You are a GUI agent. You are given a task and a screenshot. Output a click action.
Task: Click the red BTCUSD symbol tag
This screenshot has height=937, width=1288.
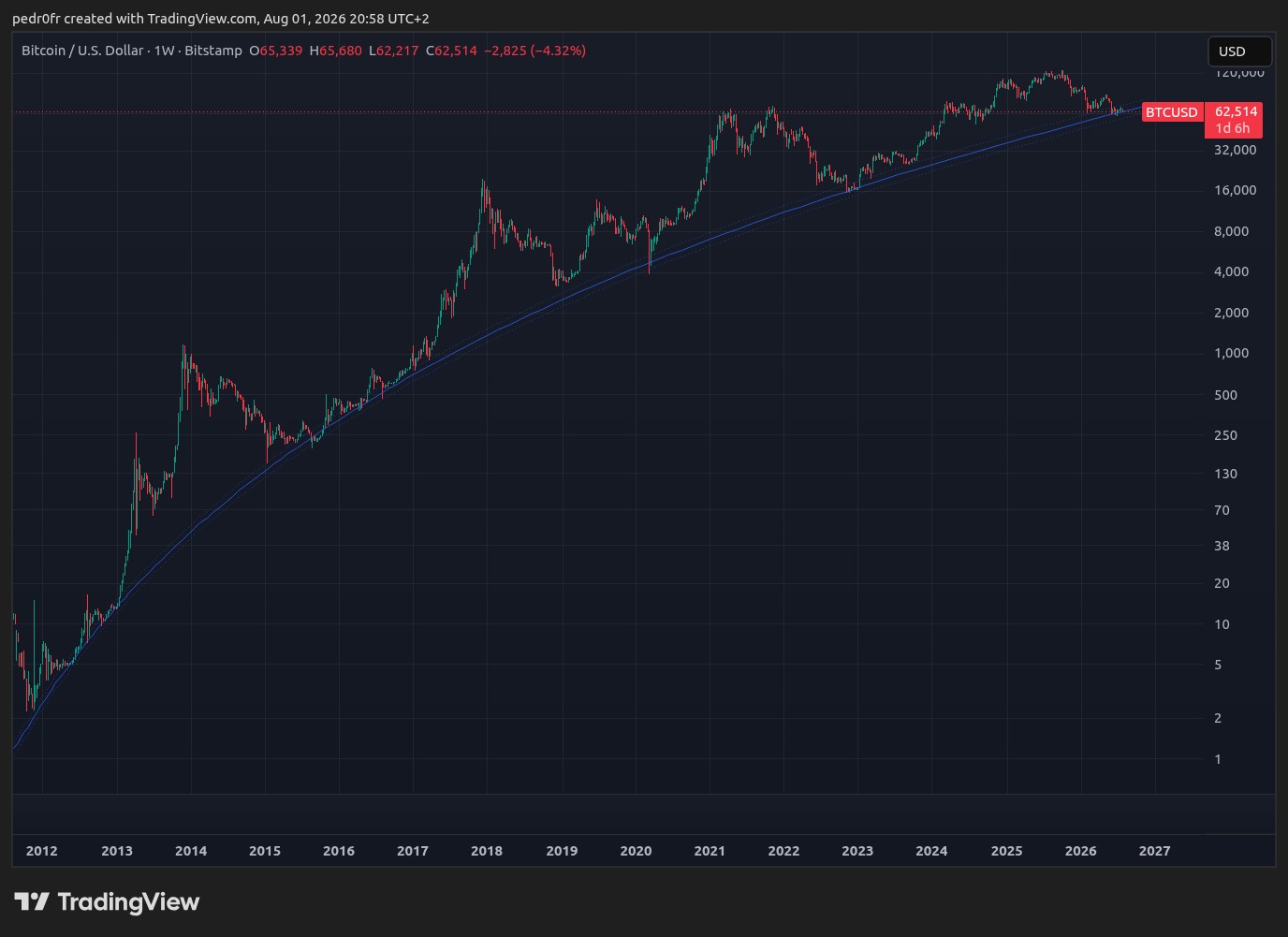tap(1172, 112)
